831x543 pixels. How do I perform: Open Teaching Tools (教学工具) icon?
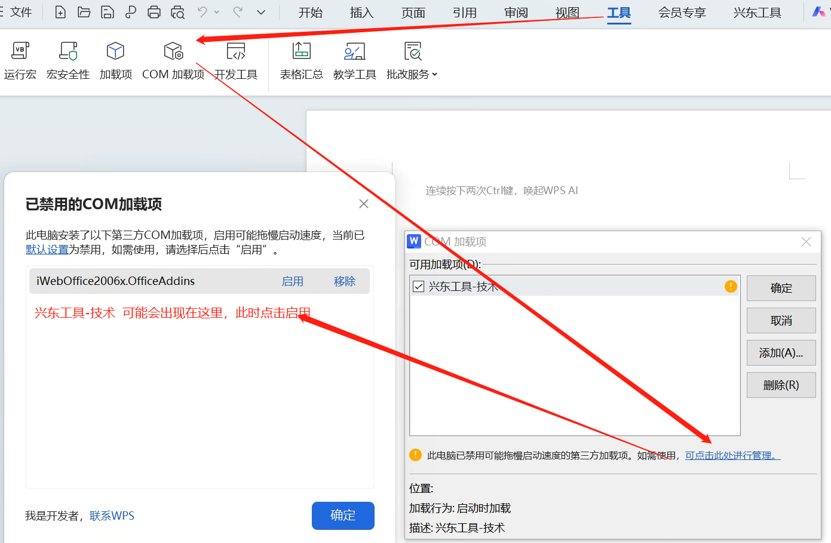tap(354, 60)
